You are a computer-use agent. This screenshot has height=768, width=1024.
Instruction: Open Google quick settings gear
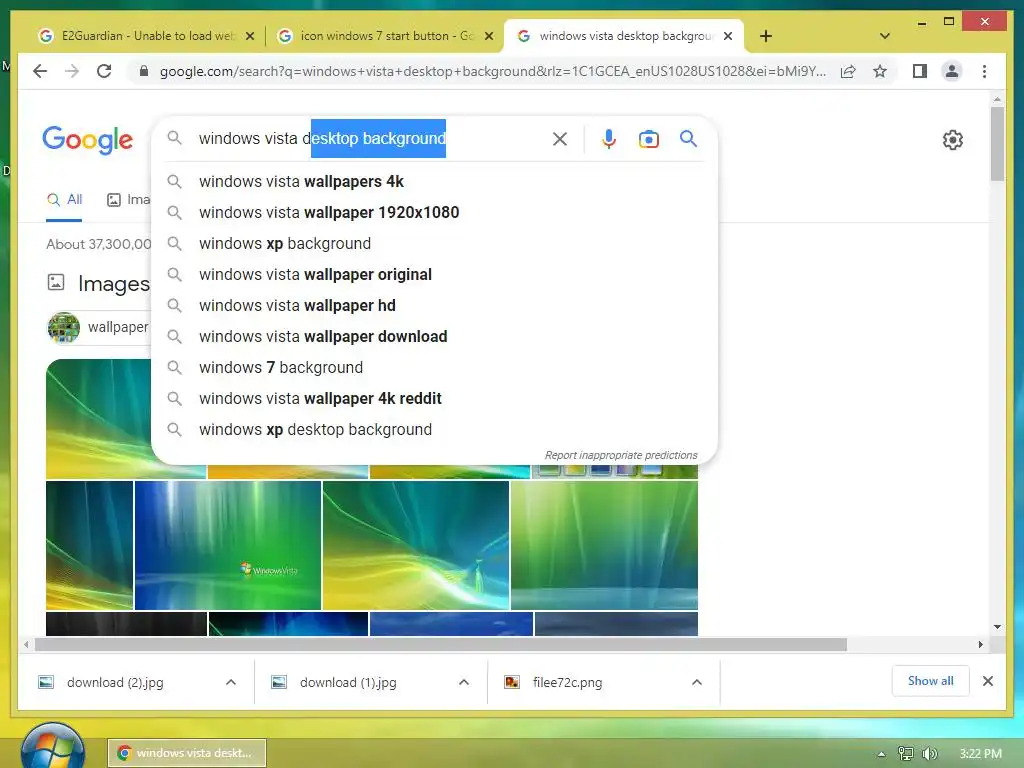pyautogui.click(x=953, y=140)
